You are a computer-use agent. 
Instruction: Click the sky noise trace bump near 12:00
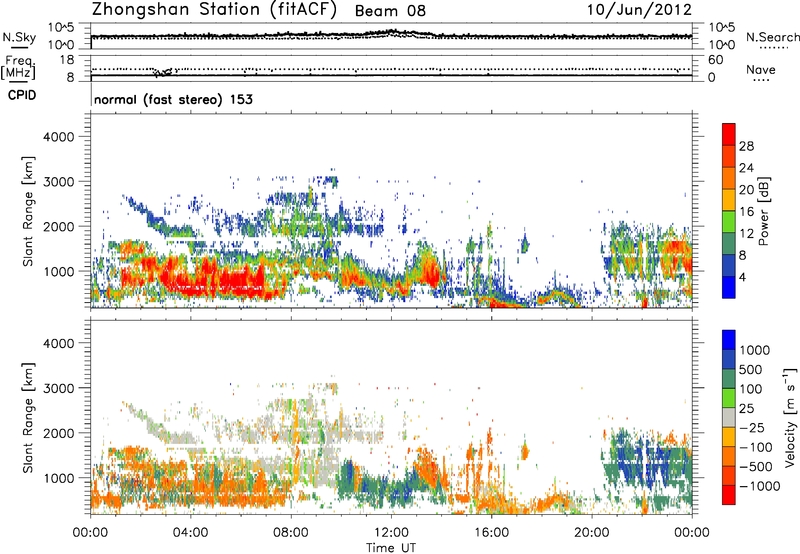[x=393, y=33]
